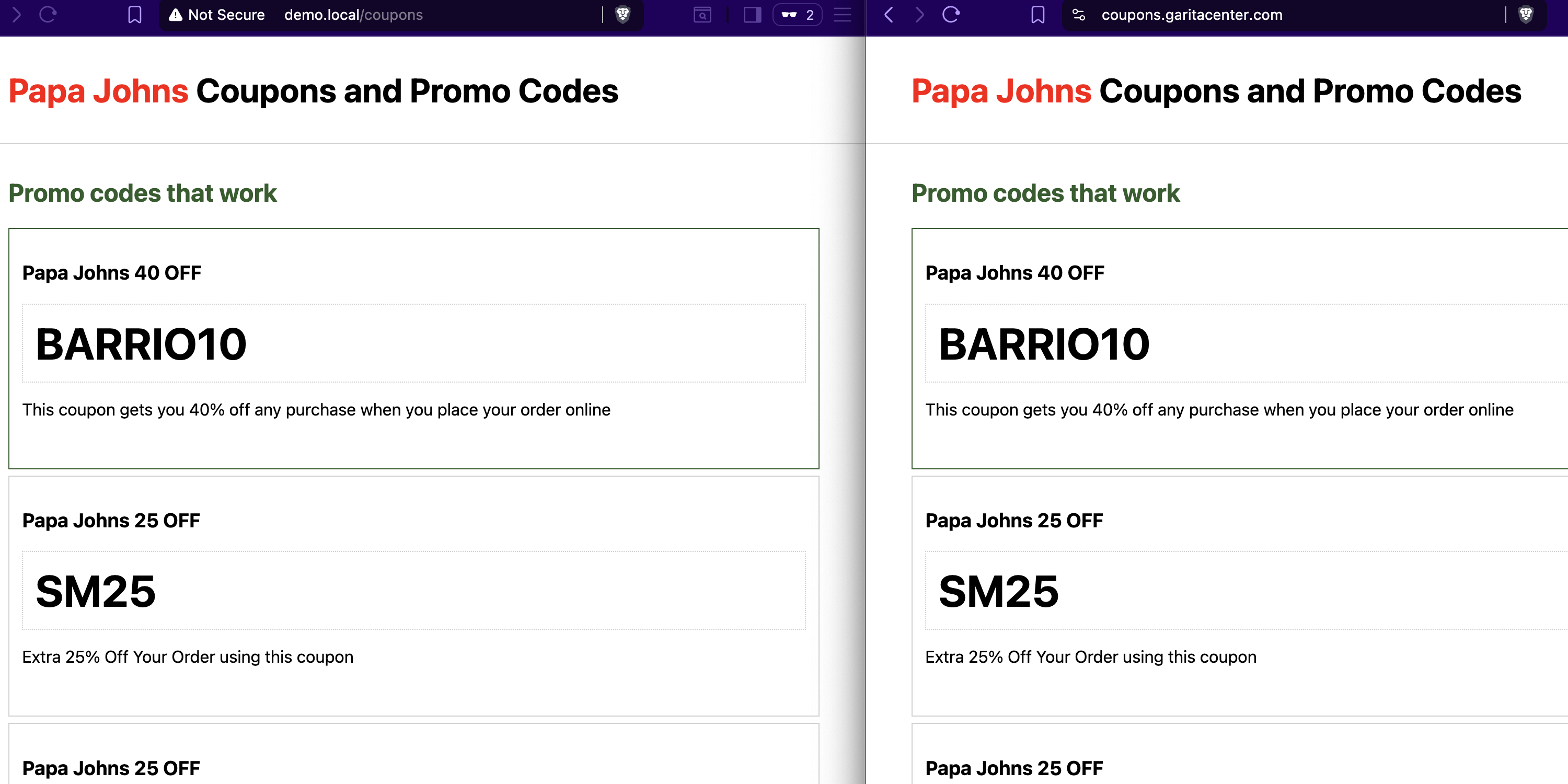The width and height of the screenshot is (1568, 784).
Task: Click the red Papa Johns heading in the right page
Action: pyautogui.click(x=1001, y=91)
